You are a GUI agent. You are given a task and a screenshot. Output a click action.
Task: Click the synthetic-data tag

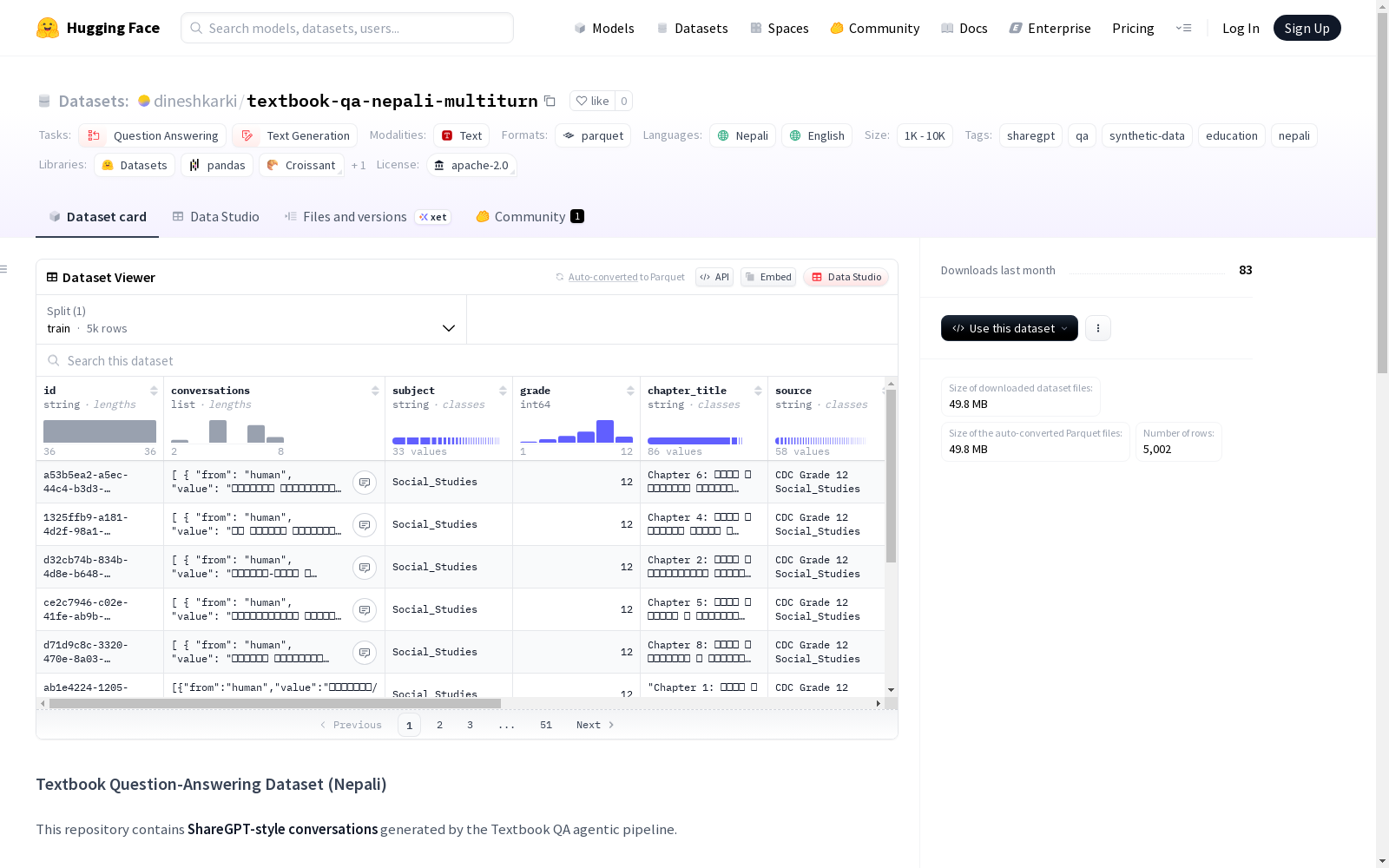click(x=1147, y=135)
